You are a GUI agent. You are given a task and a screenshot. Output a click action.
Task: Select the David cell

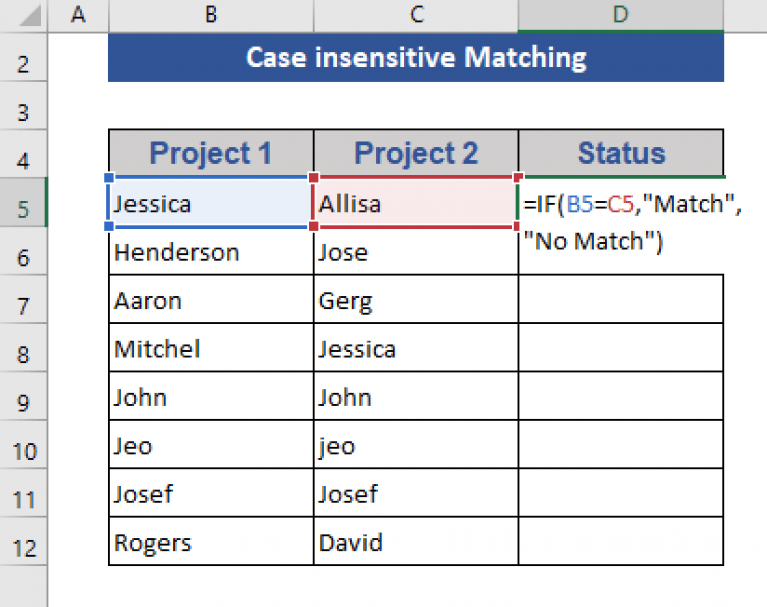[416, 544]
